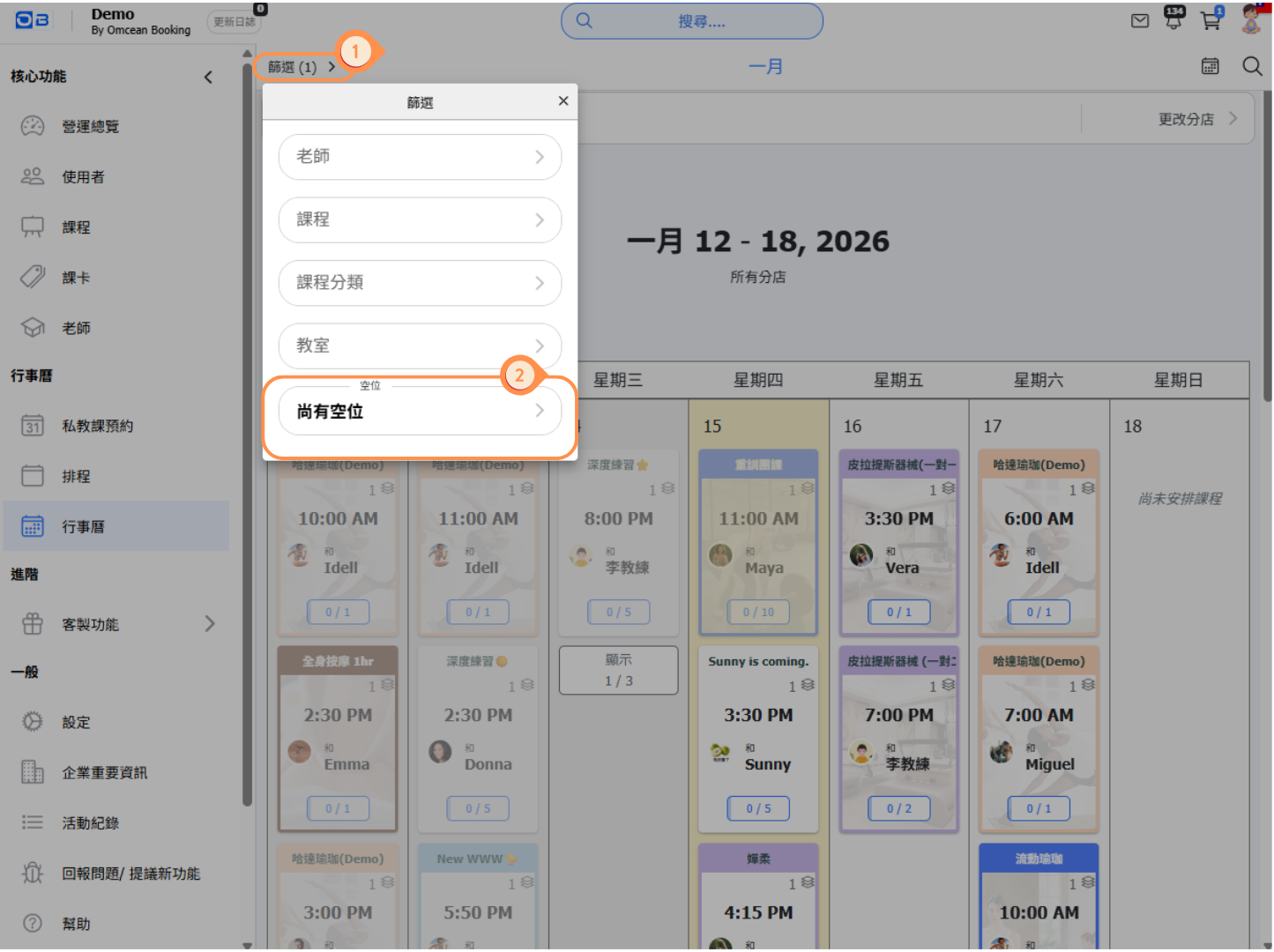1274x952 pixels.
Task: Click the 更新日誌 button
Action: tap(235, 22)
